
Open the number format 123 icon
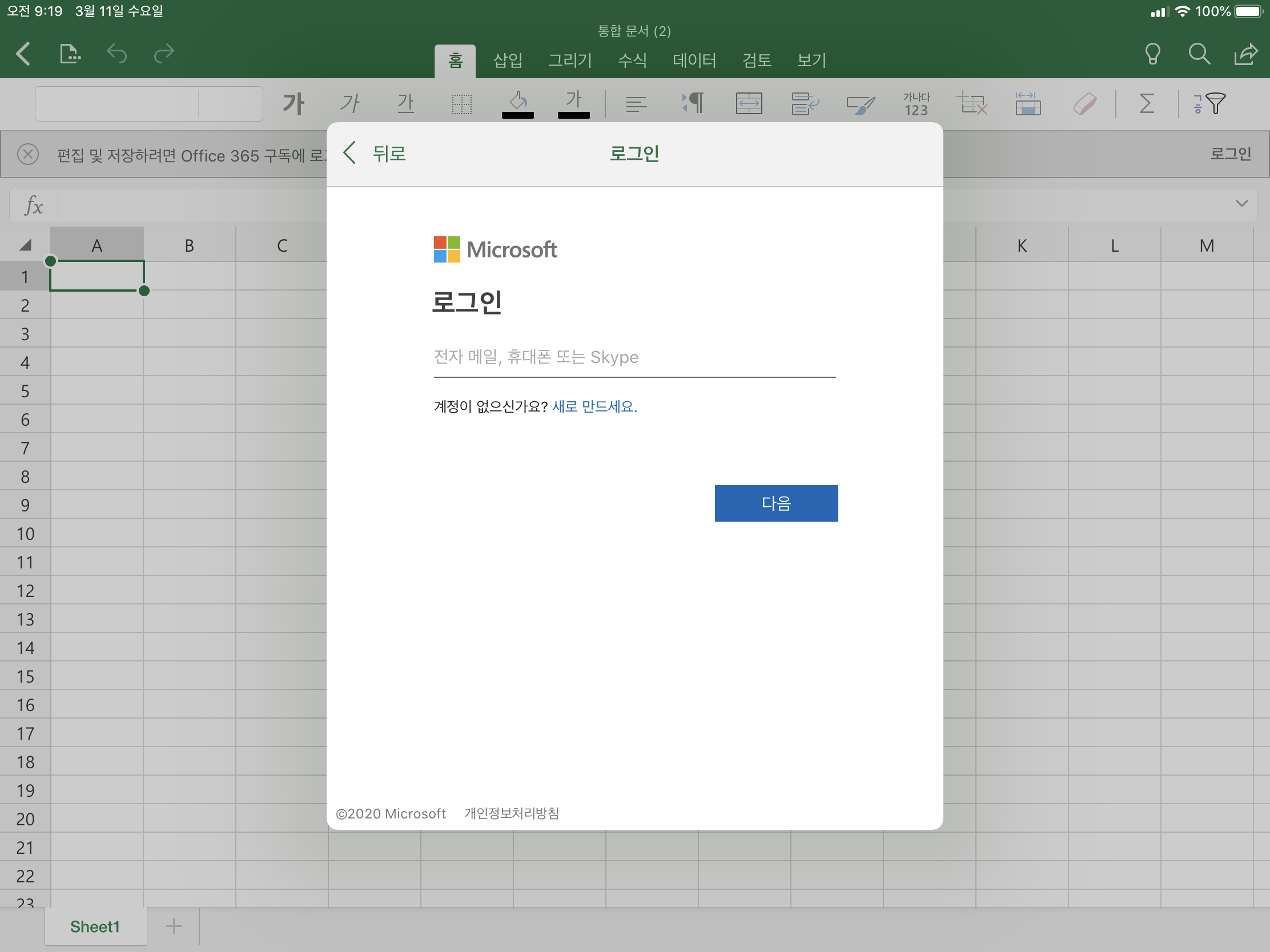[916, 104]
